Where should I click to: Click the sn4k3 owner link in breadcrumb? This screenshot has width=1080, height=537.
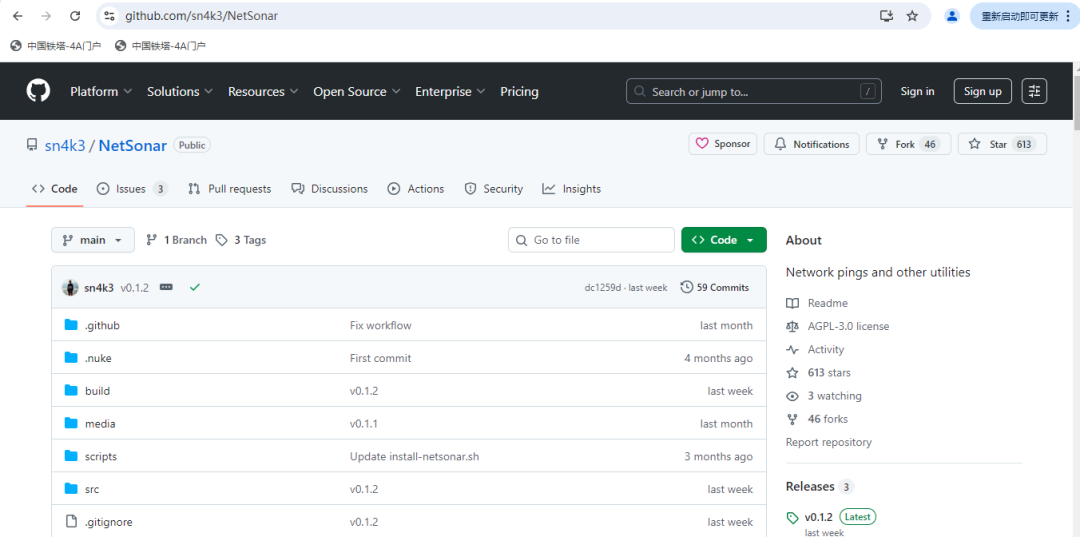[65, 145]
